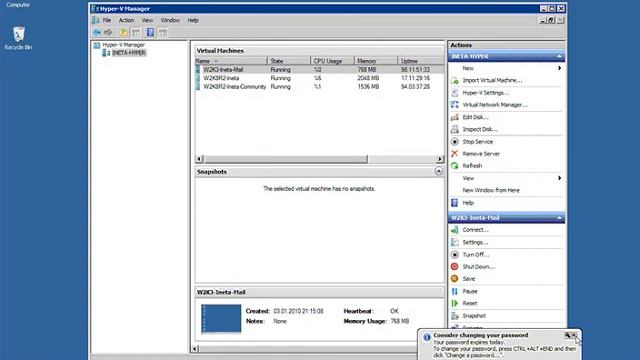Click the Help icon in Actions pane
This screenshot has height=360, width=640.
(455, 203)
